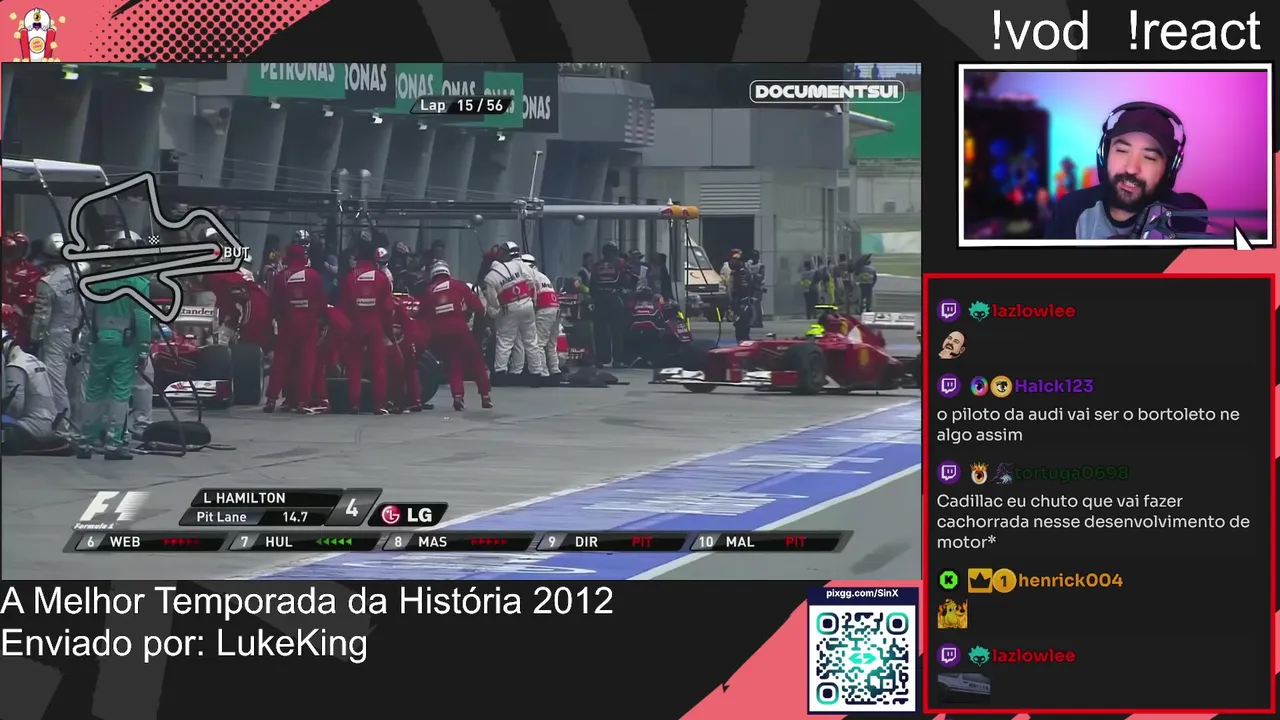Click the Twitch icon beside Halck123

tap(949, 386)
